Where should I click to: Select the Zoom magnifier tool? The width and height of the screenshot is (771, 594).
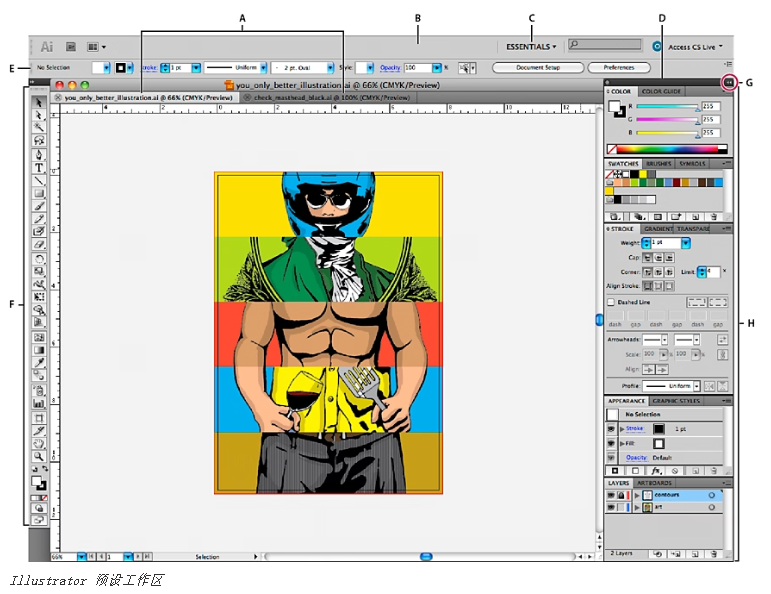tap(40, 456)
